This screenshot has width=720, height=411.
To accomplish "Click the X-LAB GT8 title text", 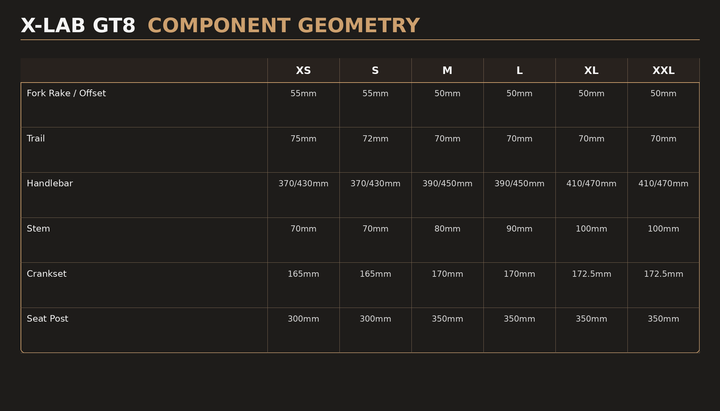I will point(78,26).
